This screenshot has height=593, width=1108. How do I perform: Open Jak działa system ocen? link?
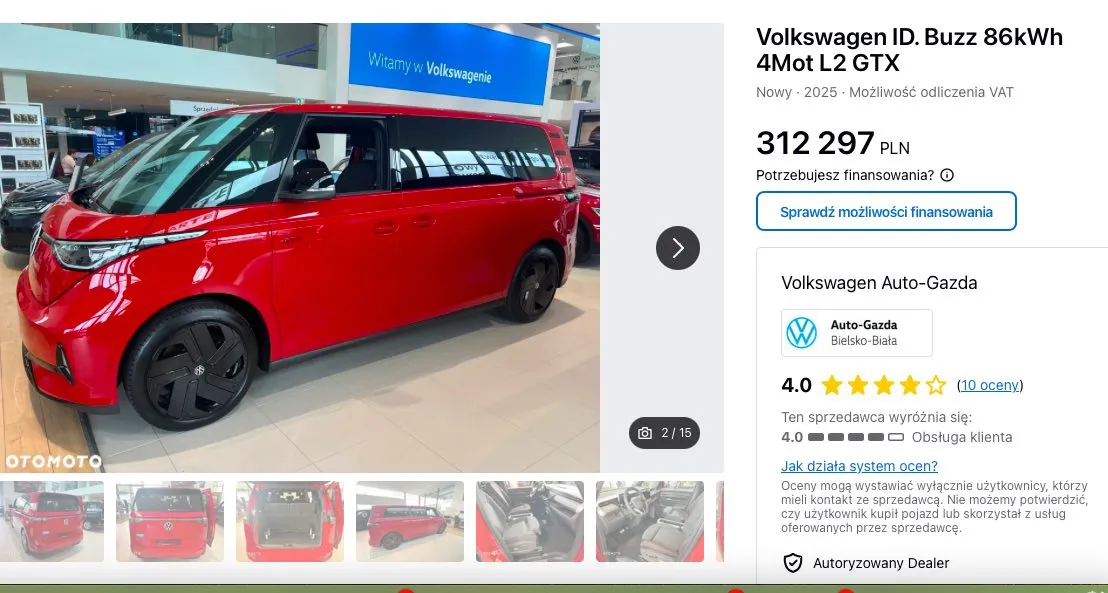(x=859, y=466)
